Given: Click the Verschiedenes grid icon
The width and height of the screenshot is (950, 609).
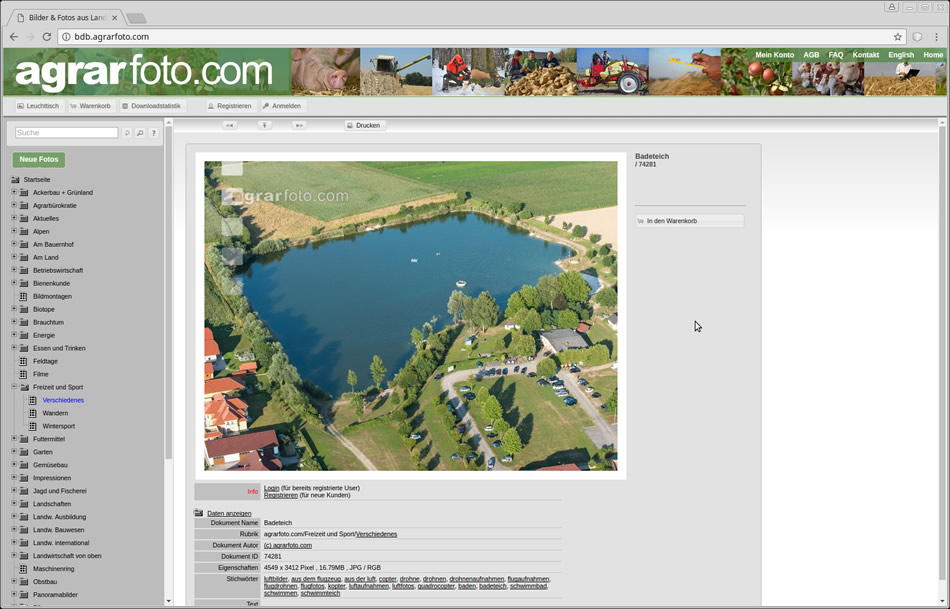Looking at the screenshot, I should pyautogui.click(x=33, y=401).
